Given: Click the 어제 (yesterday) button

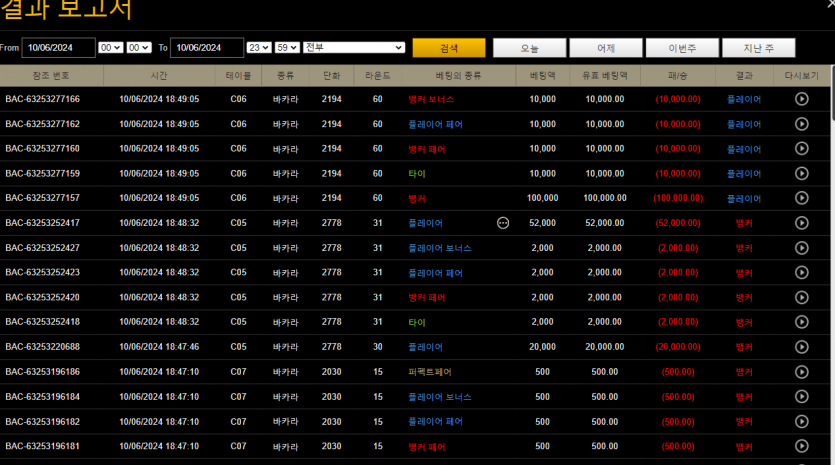Looking at the screenshot, I should (x=606, y=48).
